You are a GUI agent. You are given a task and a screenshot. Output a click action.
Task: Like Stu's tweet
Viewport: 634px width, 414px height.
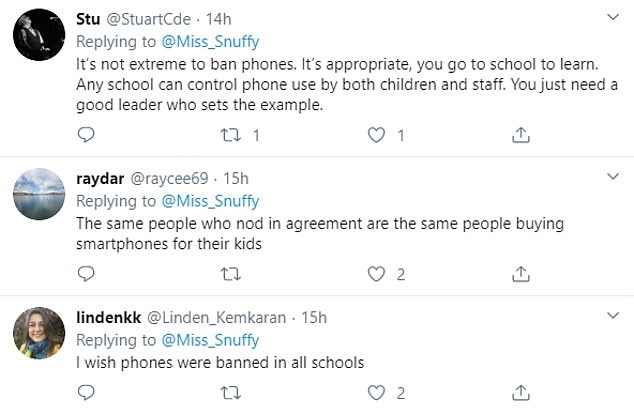click(376, 134)
